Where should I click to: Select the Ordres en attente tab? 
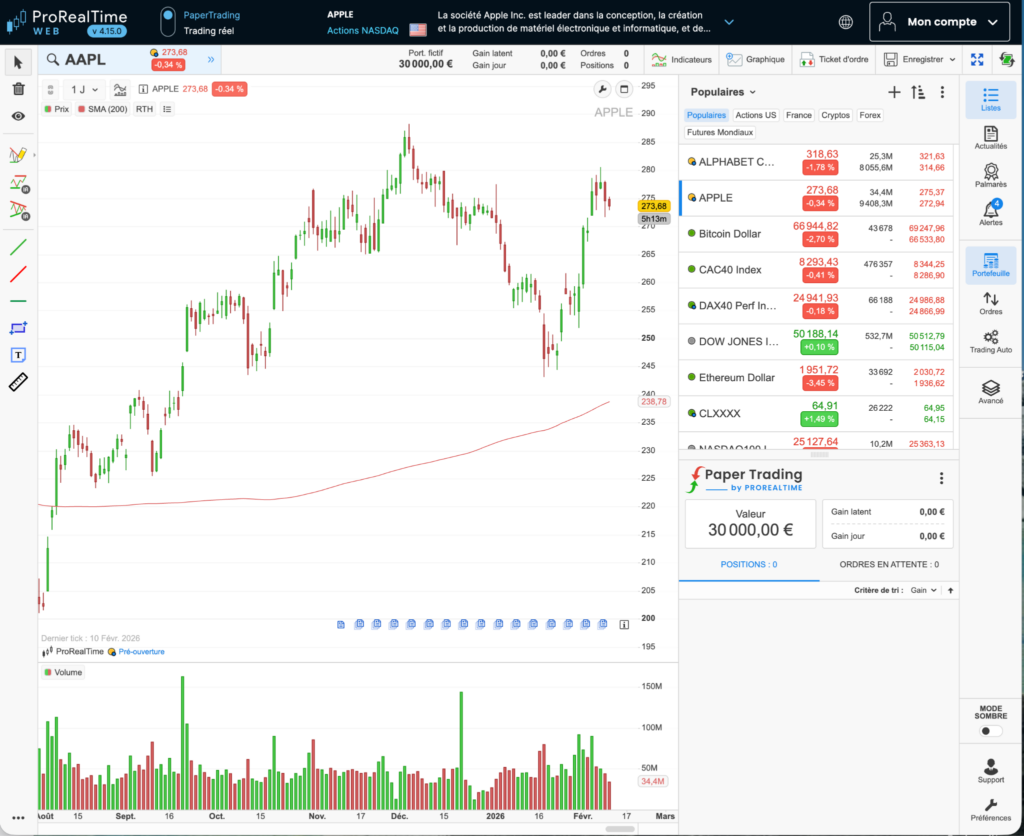coord(889,564)
